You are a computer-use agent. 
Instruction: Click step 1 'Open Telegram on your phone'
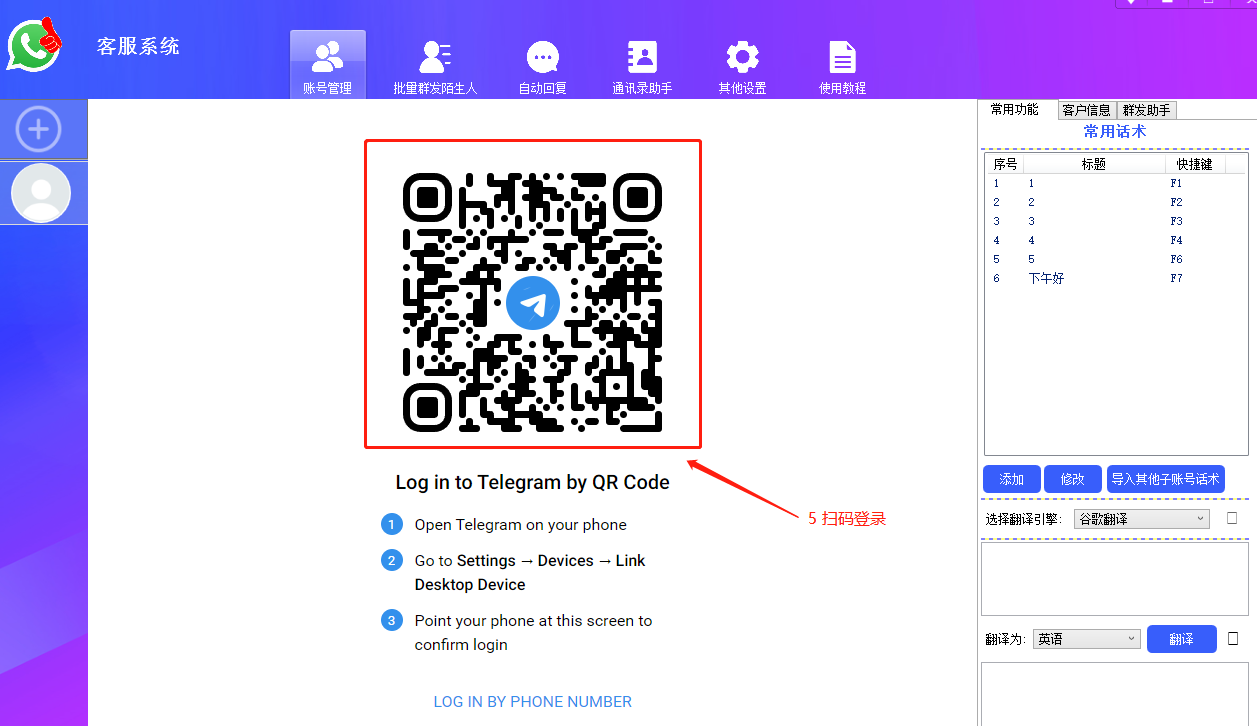click(521, 525)
